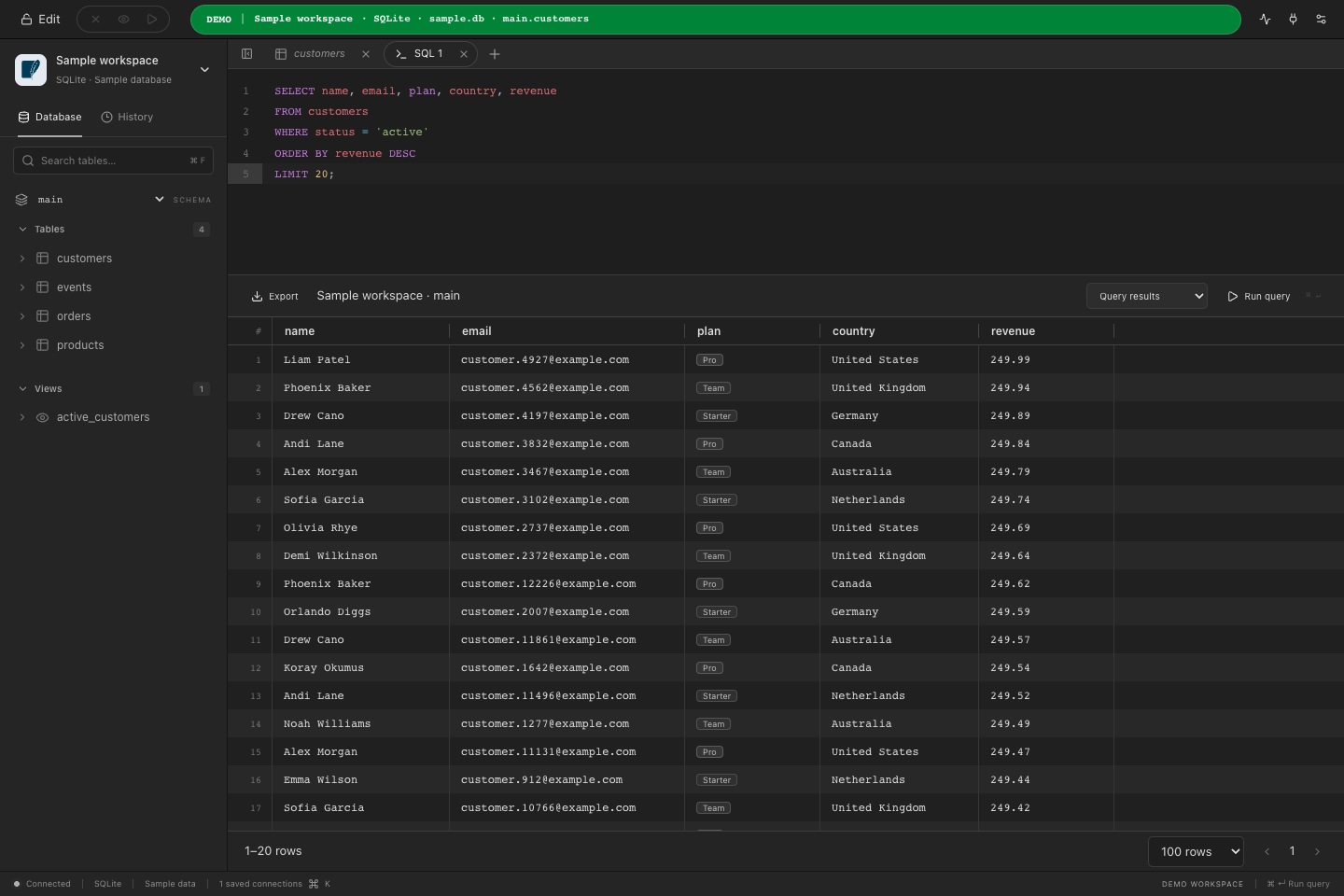Open the Query results dropdown
This screenshot has width=1344, height=896.
[1146, 296]
